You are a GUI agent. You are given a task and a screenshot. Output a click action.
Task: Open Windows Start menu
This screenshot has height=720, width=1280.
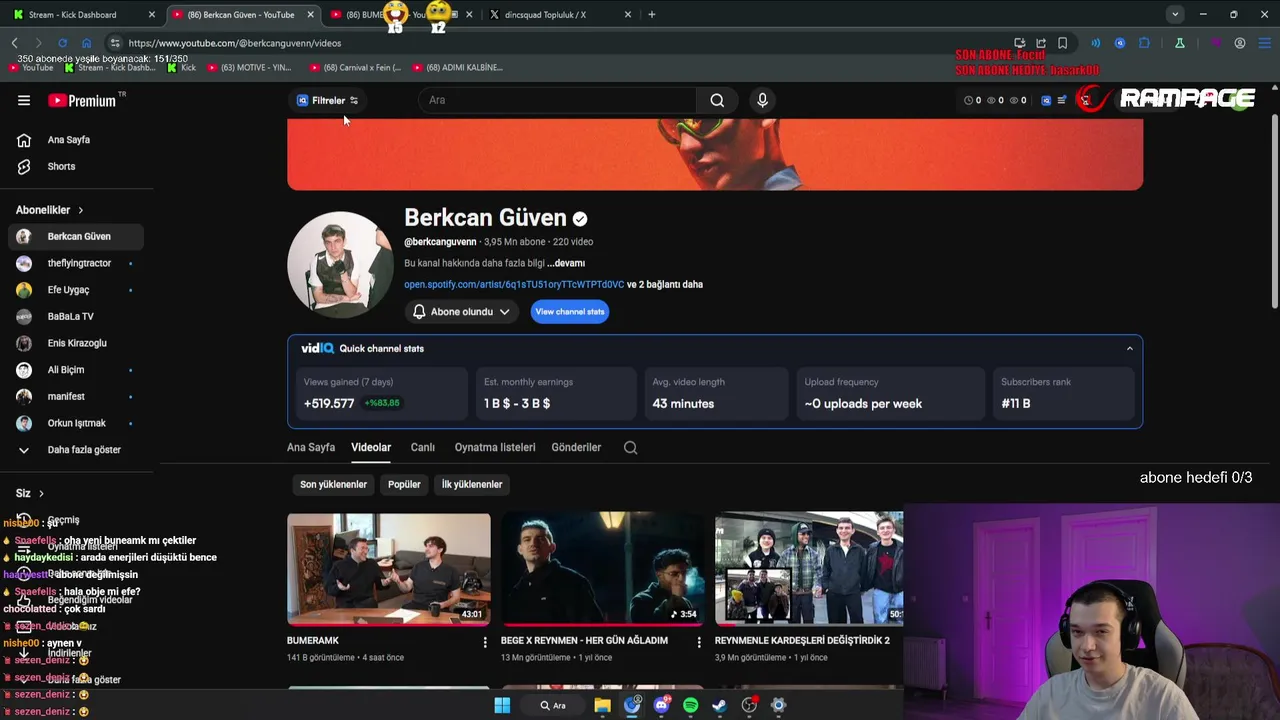pyautogui.click(x=502, y=705)
